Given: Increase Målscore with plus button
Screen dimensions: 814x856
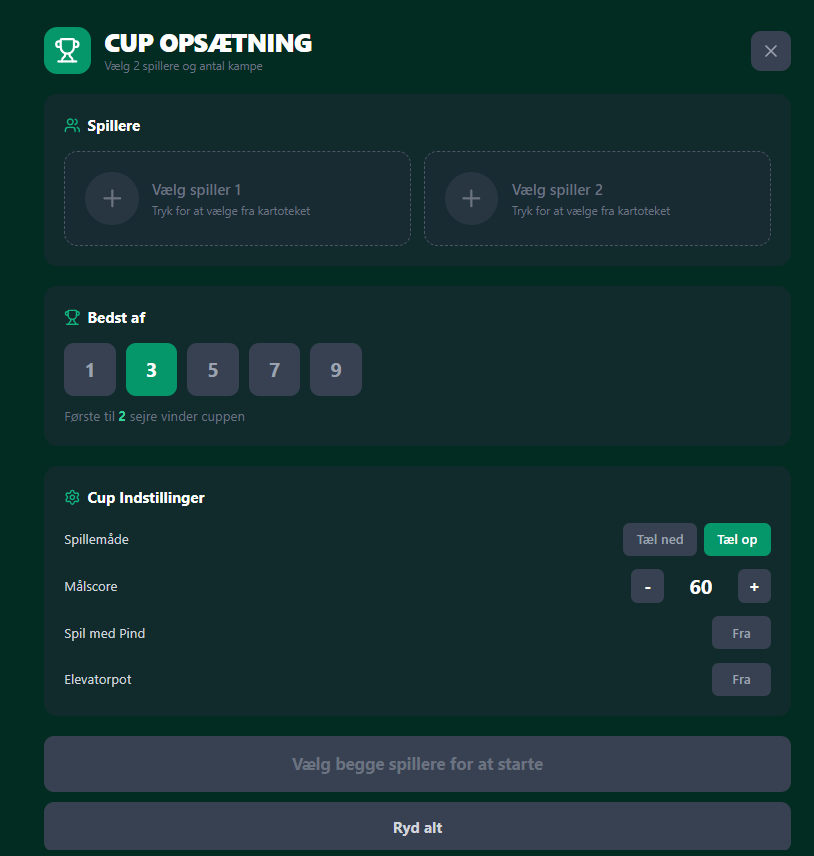Looking at the screenshot, I should point(754,586).
